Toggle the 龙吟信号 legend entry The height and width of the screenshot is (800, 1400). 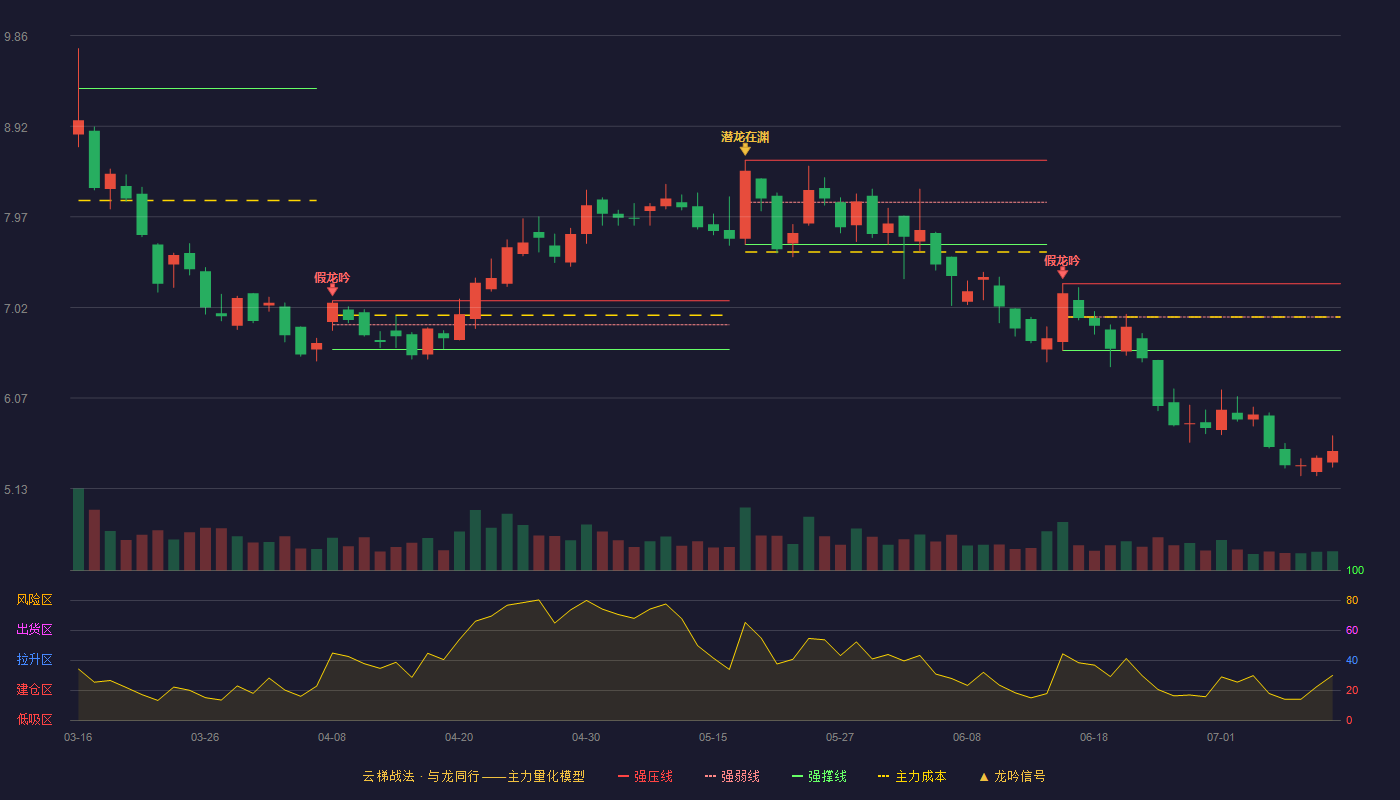point(1011,776)
